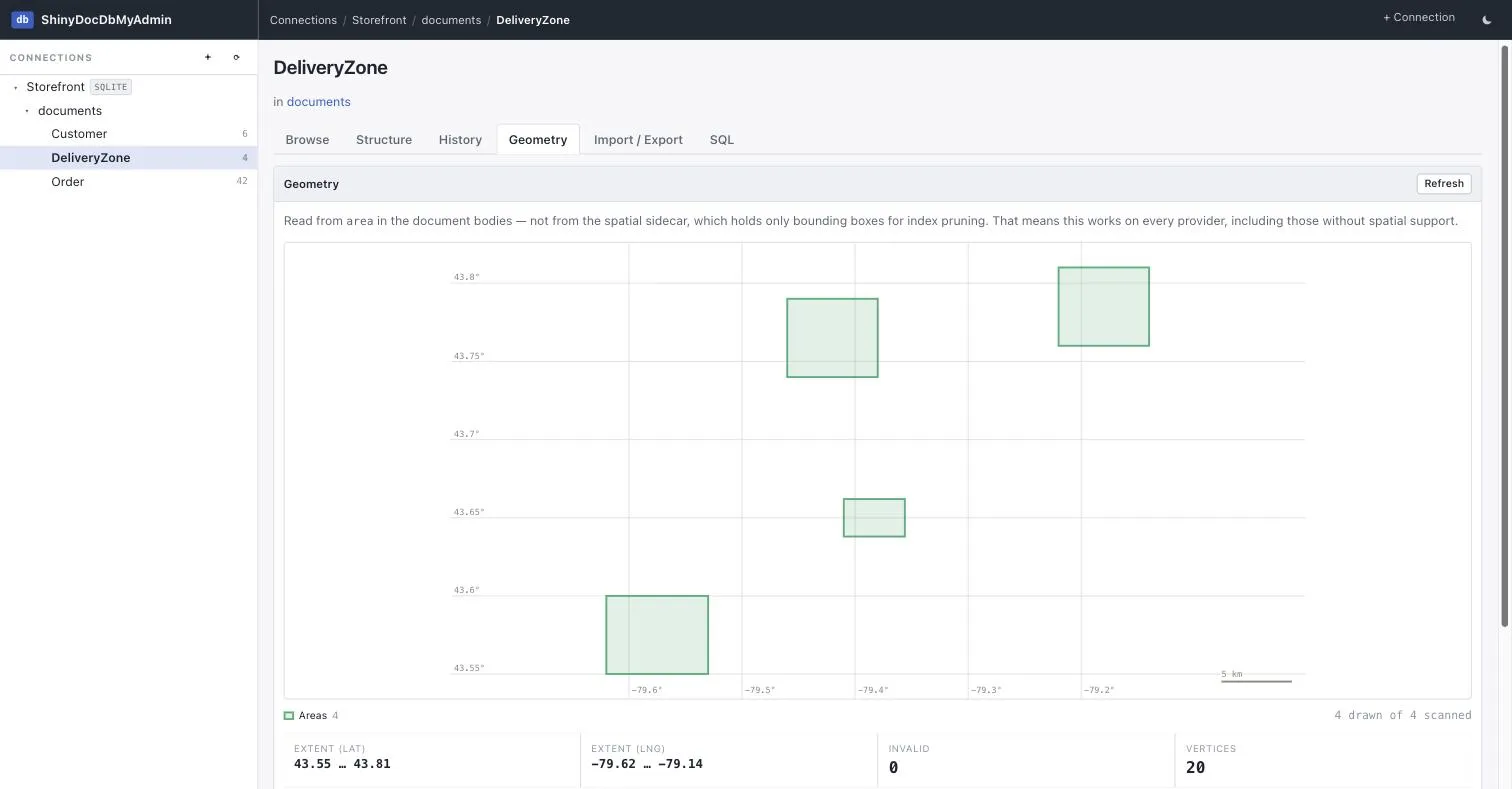
Task: Follow the documents link under DeliveryZone title
Action: point(318,102)
